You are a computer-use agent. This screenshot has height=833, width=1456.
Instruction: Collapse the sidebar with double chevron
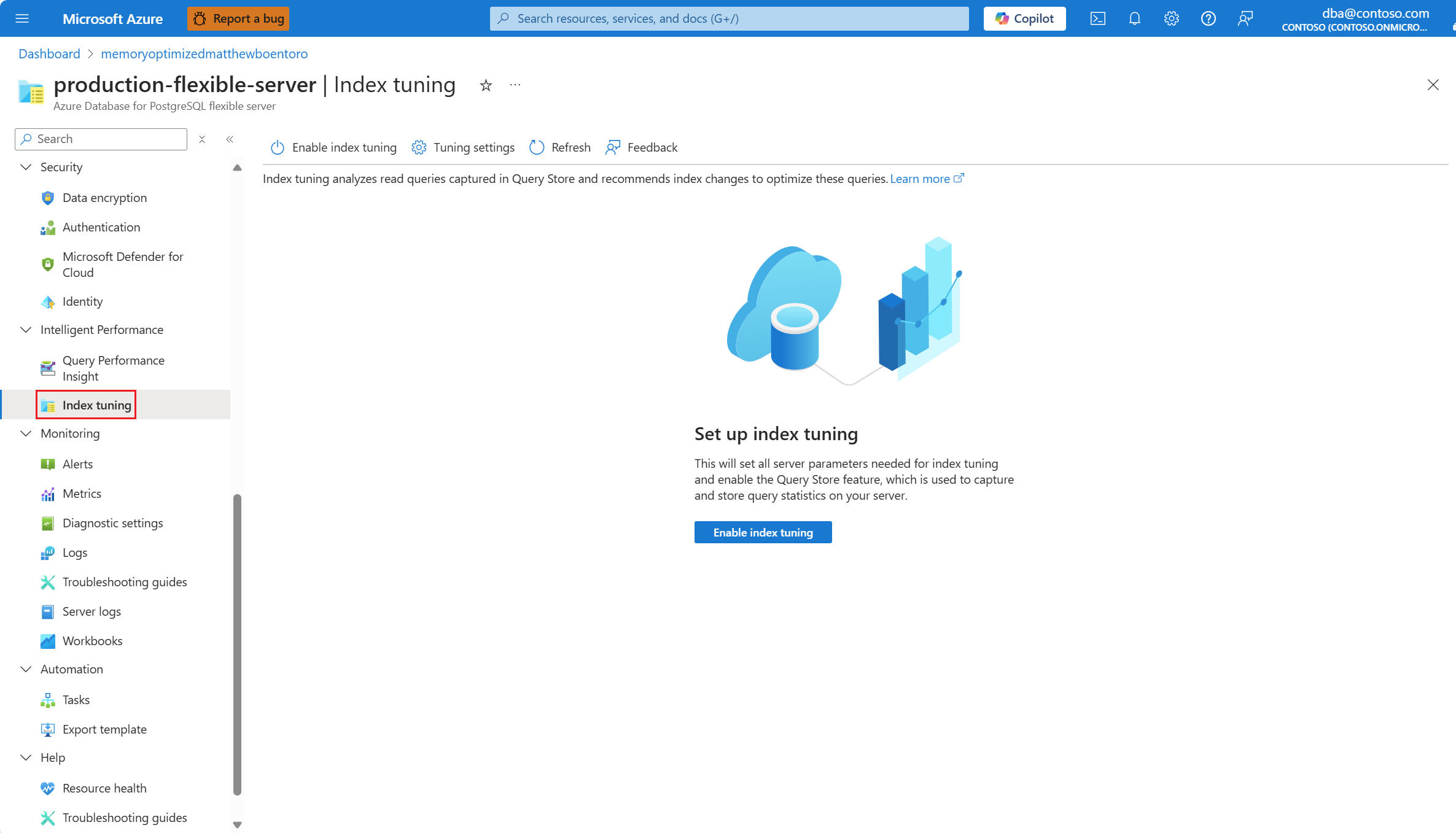(230, 139)
